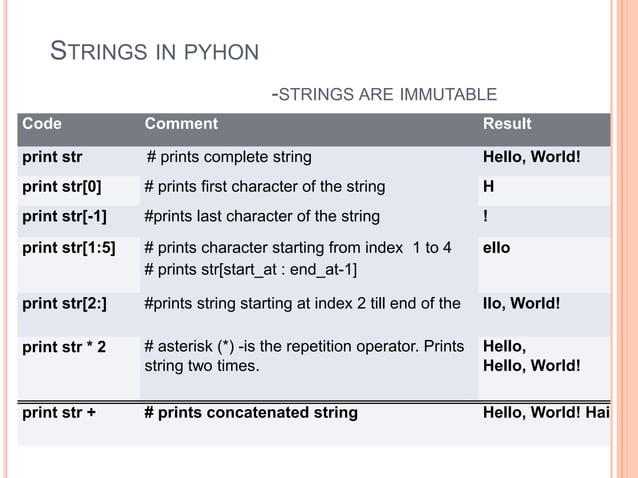Click the 'prints last character' comment text
This screenshot has height=478, width=638.
(262, 216)
